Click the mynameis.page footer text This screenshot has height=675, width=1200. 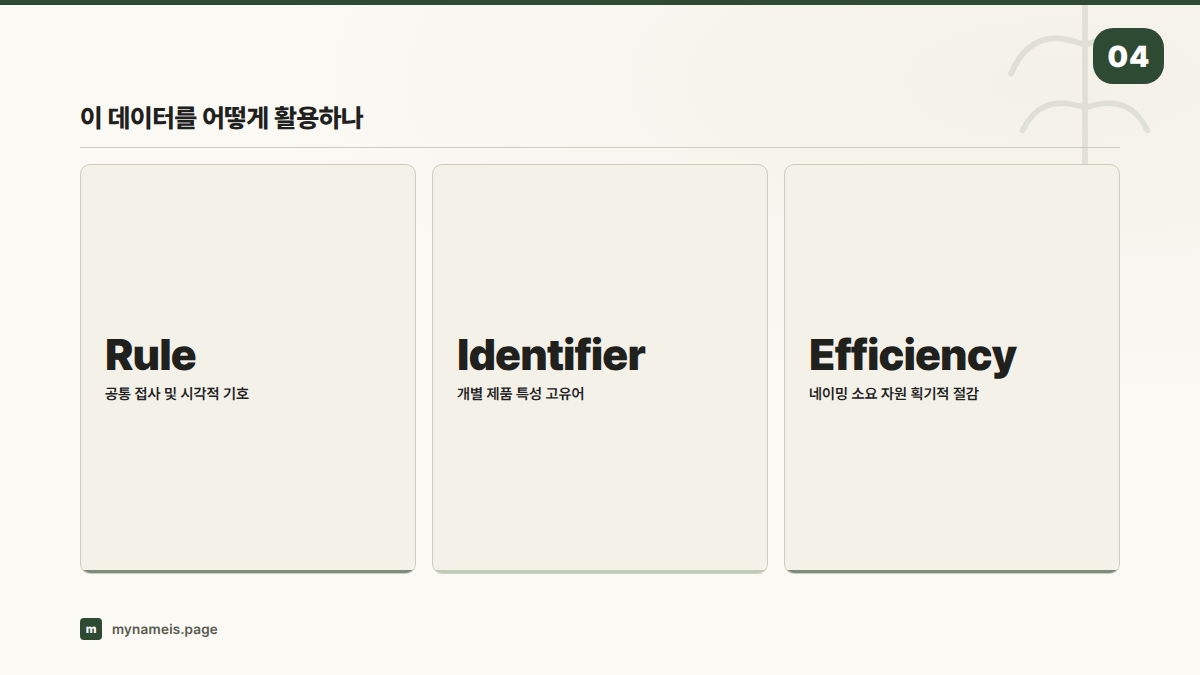[x=165, y=629]
